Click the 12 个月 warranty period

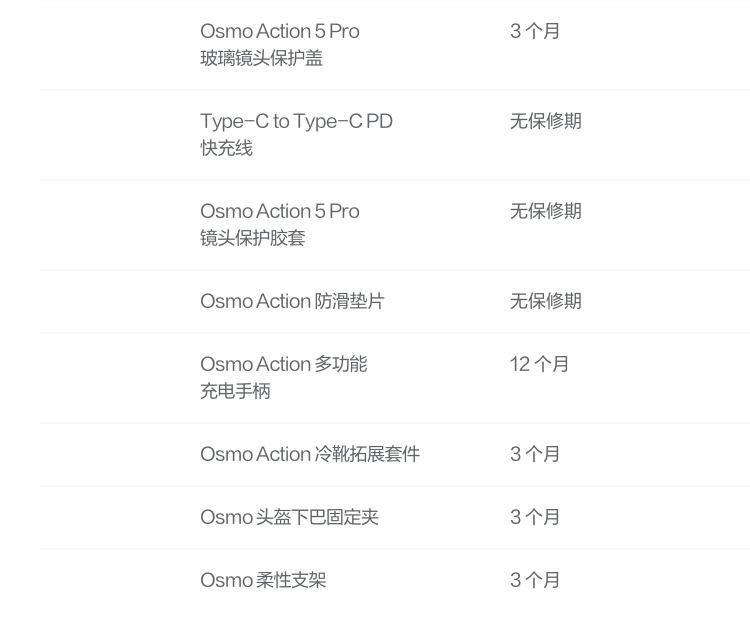tap(539, 365)
